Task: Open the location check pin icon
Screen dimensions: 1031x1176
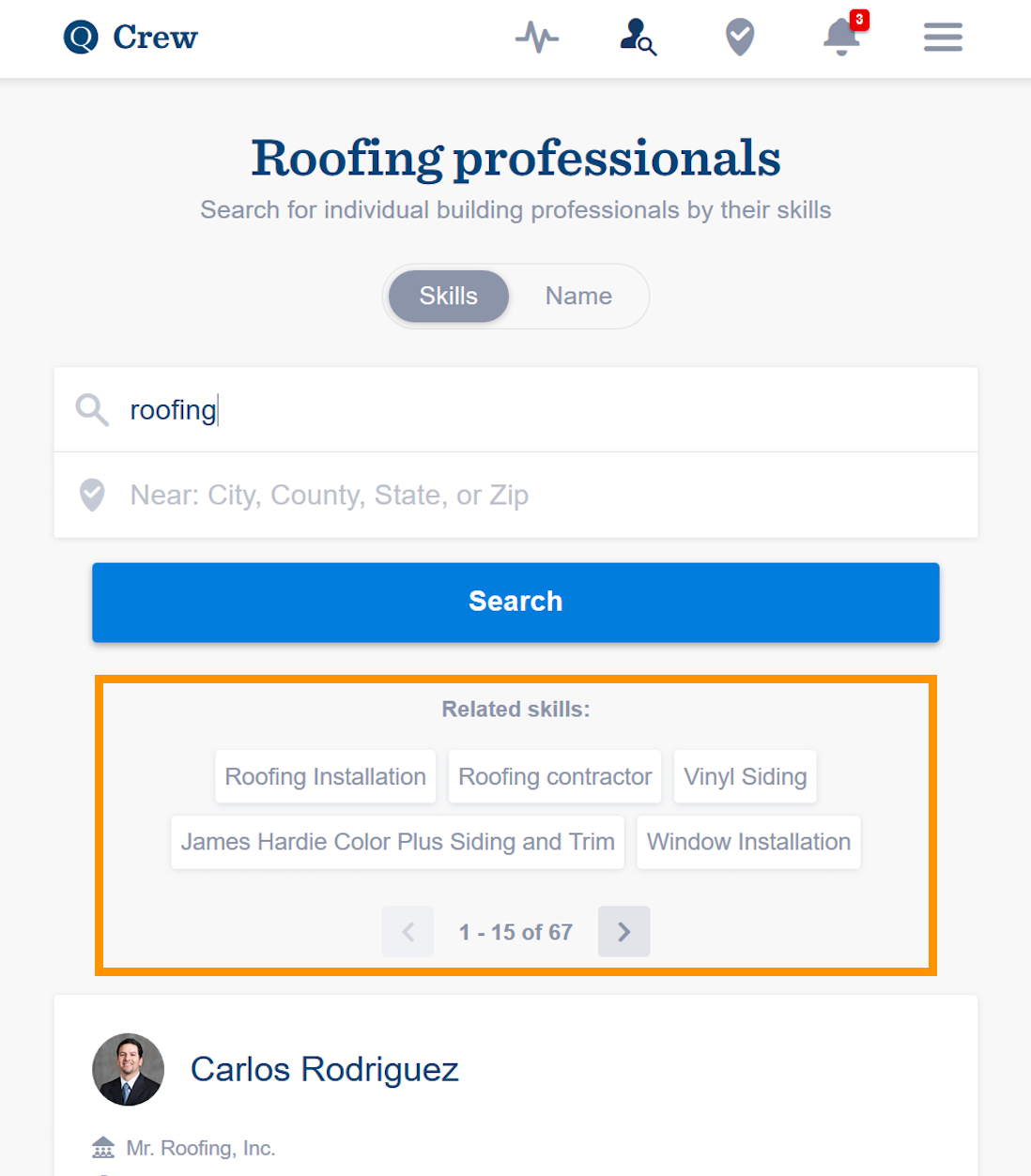Action: click(x=740, y=38)
